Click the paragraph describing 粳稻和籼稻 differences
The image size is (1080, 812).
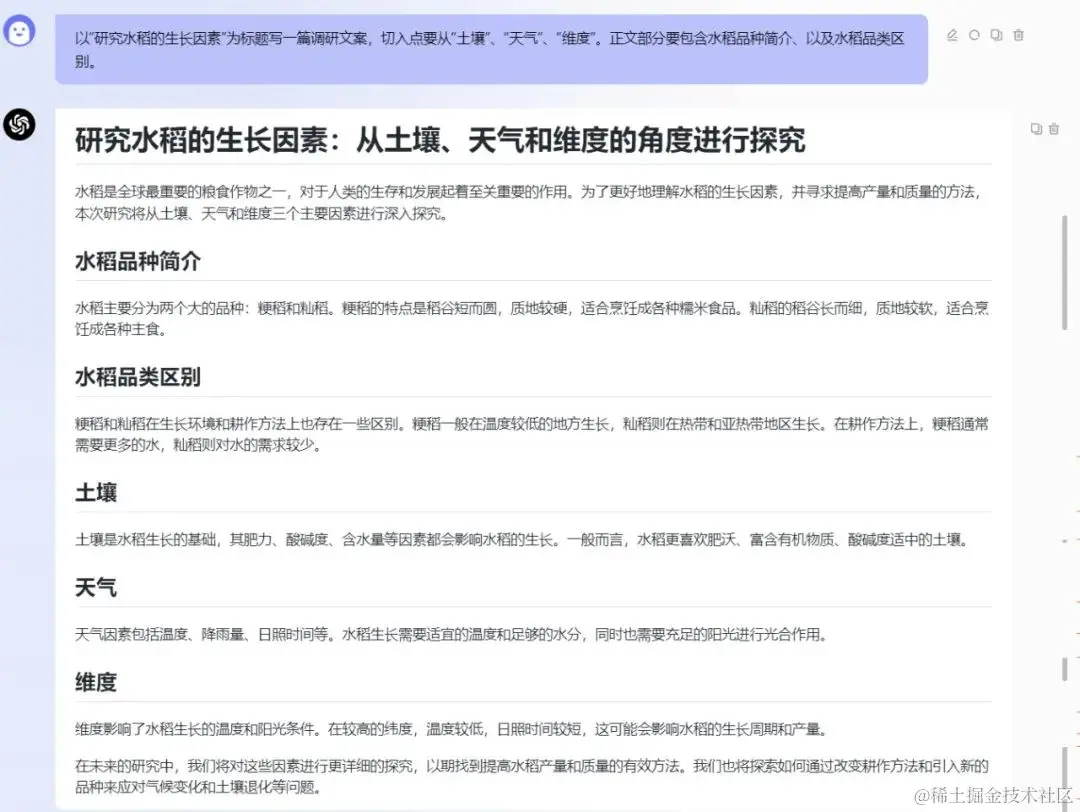coord(500,432)
